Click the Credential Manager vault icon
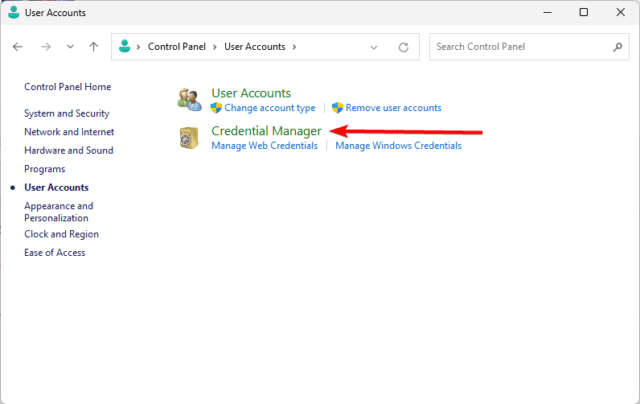This screenshot has height=404, width=640. click(188, 137)
